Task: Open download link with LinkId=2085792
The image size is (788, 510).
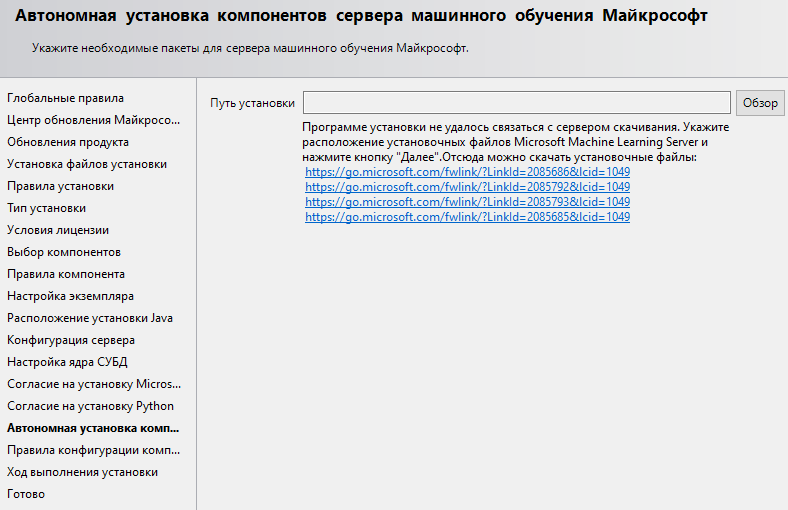Action: (467, 187)
